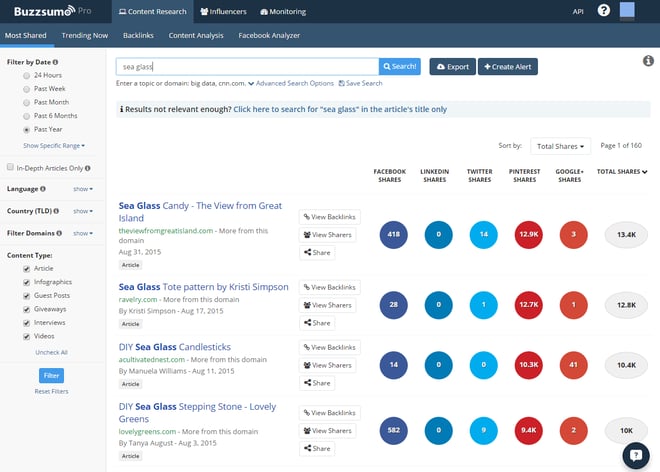Select the Past Year date filter

(27, 130)
